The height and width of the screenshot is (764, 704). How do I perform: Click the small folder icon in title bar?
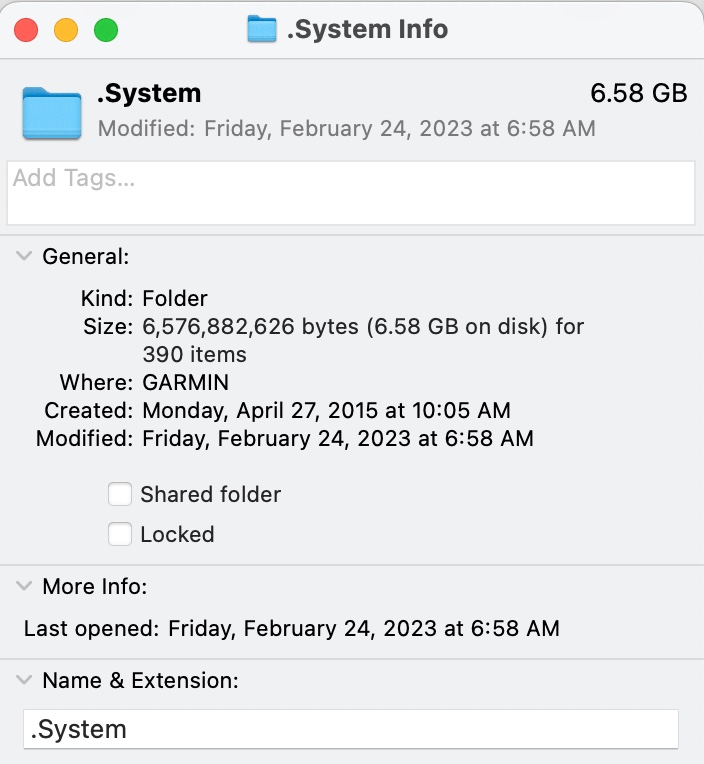point(262,29)
